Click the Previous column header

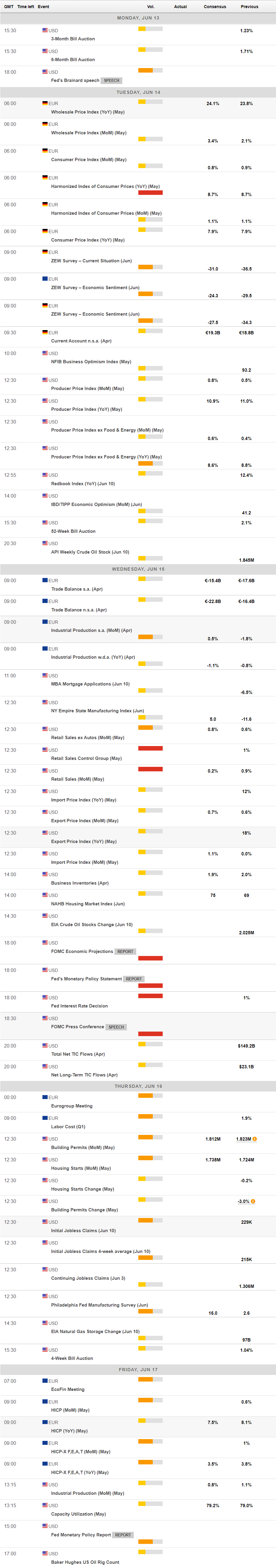249,7
